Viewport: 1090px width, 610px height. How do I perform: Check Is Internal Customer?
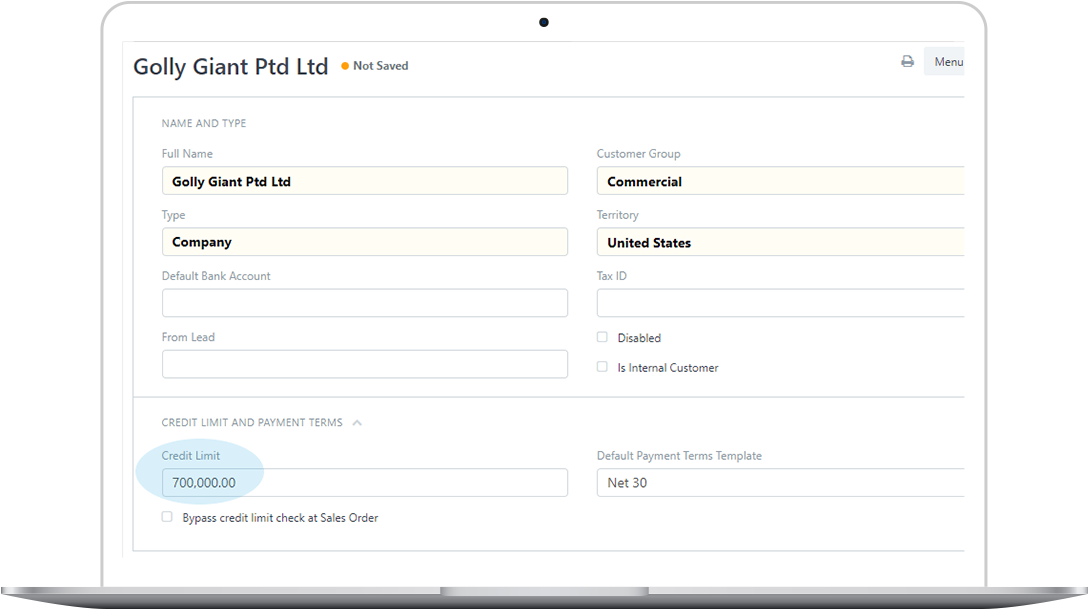tap(602, 367)
